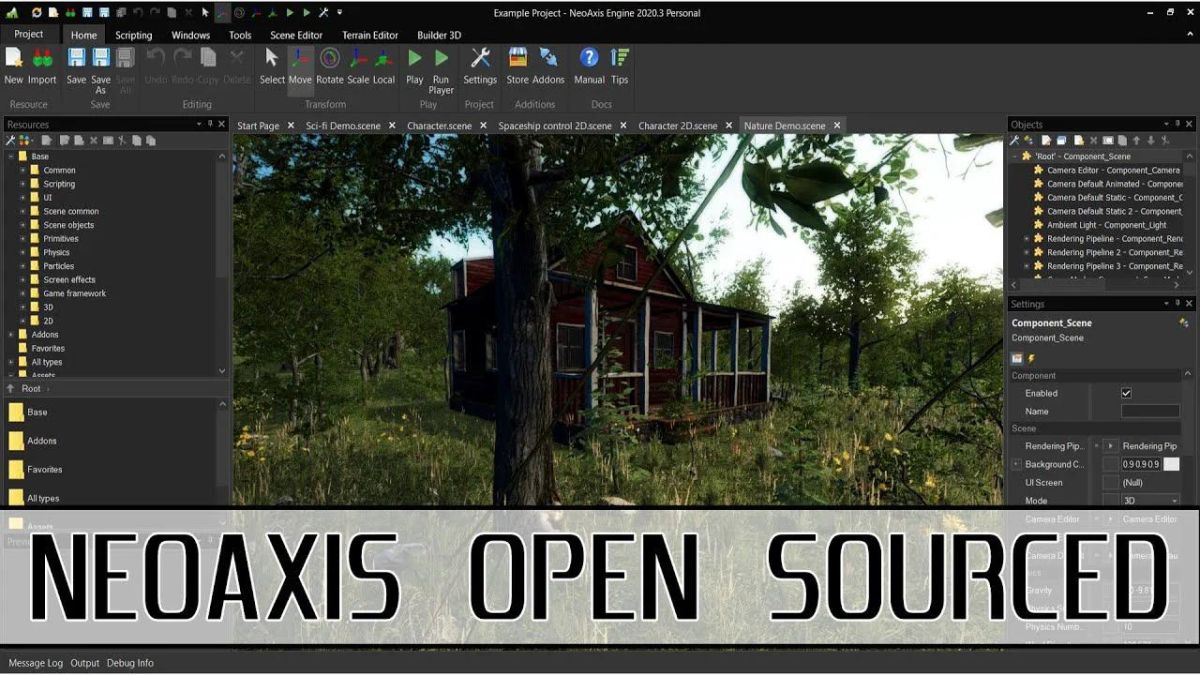Open the Start Page document tab

click(258, 126)
